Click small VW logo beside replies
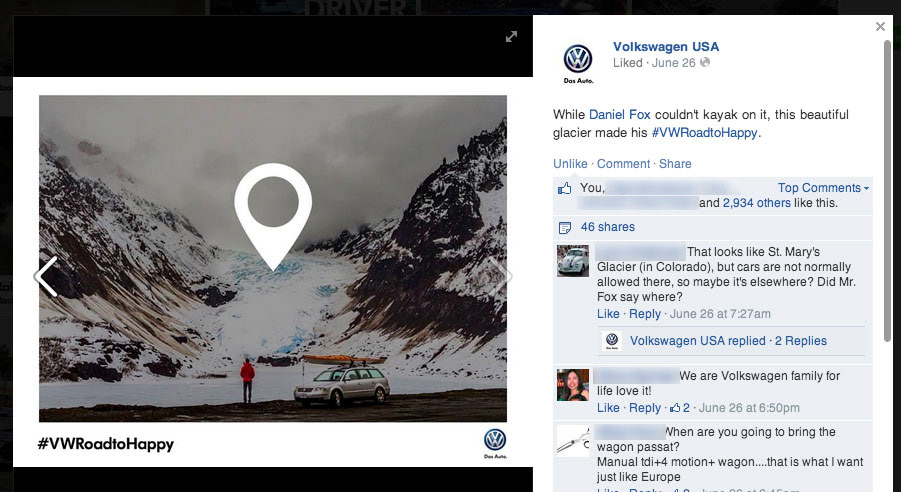Screen dimensions: 901x492 612,340
